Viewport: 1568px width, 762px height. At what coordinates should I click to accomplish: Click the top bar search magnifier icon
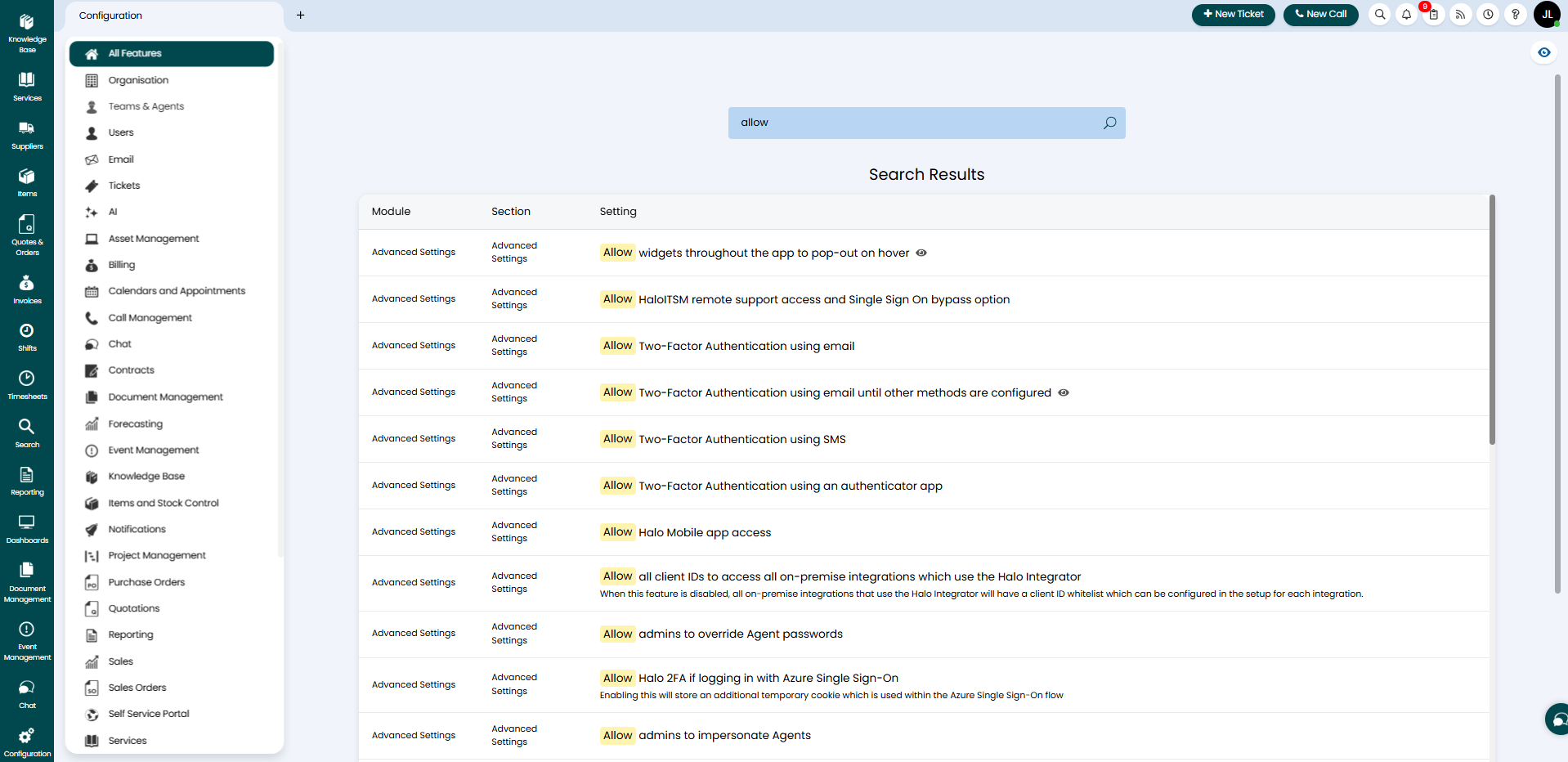(x=1379, y=15)
